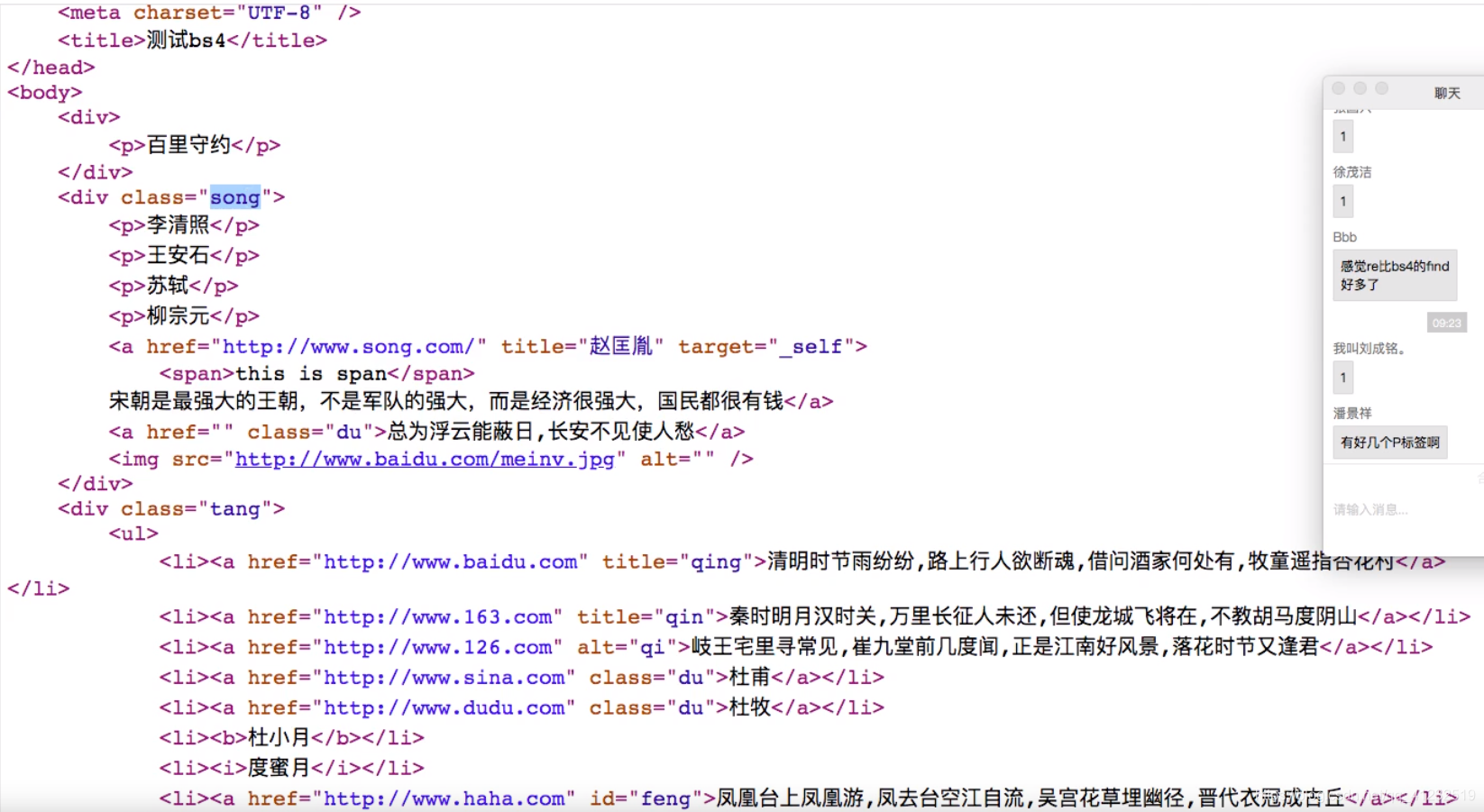
Task: Click the href http://www.126.com
Action: coord(437,648)
